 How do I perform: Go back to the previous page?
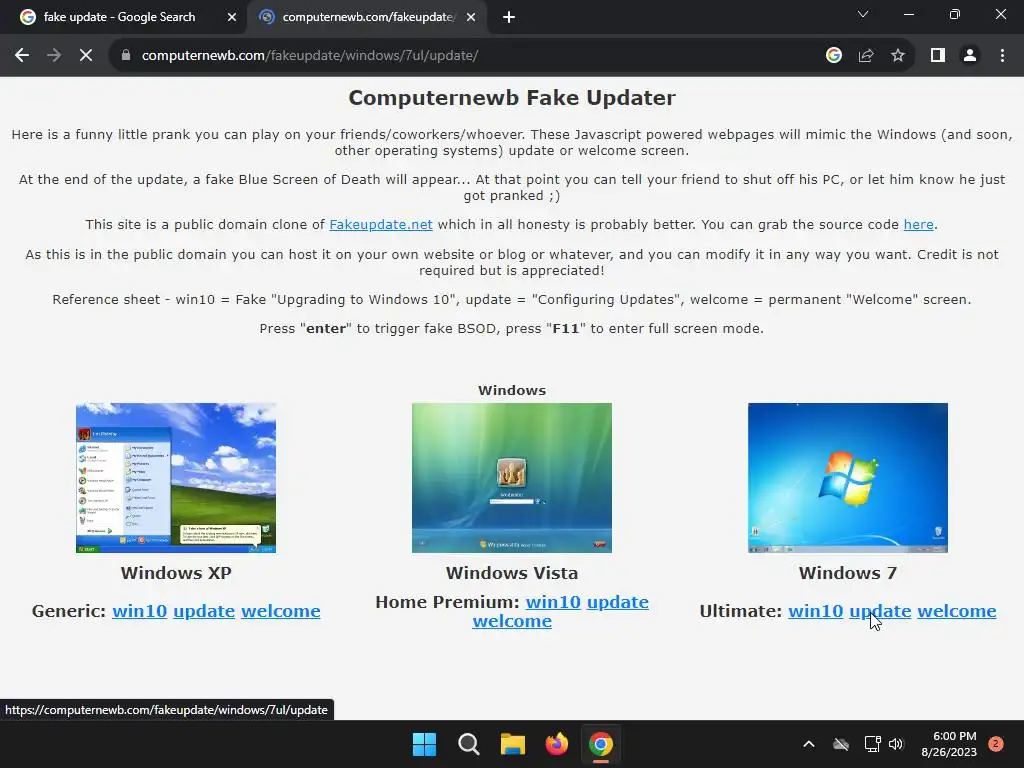click(22, 56)
